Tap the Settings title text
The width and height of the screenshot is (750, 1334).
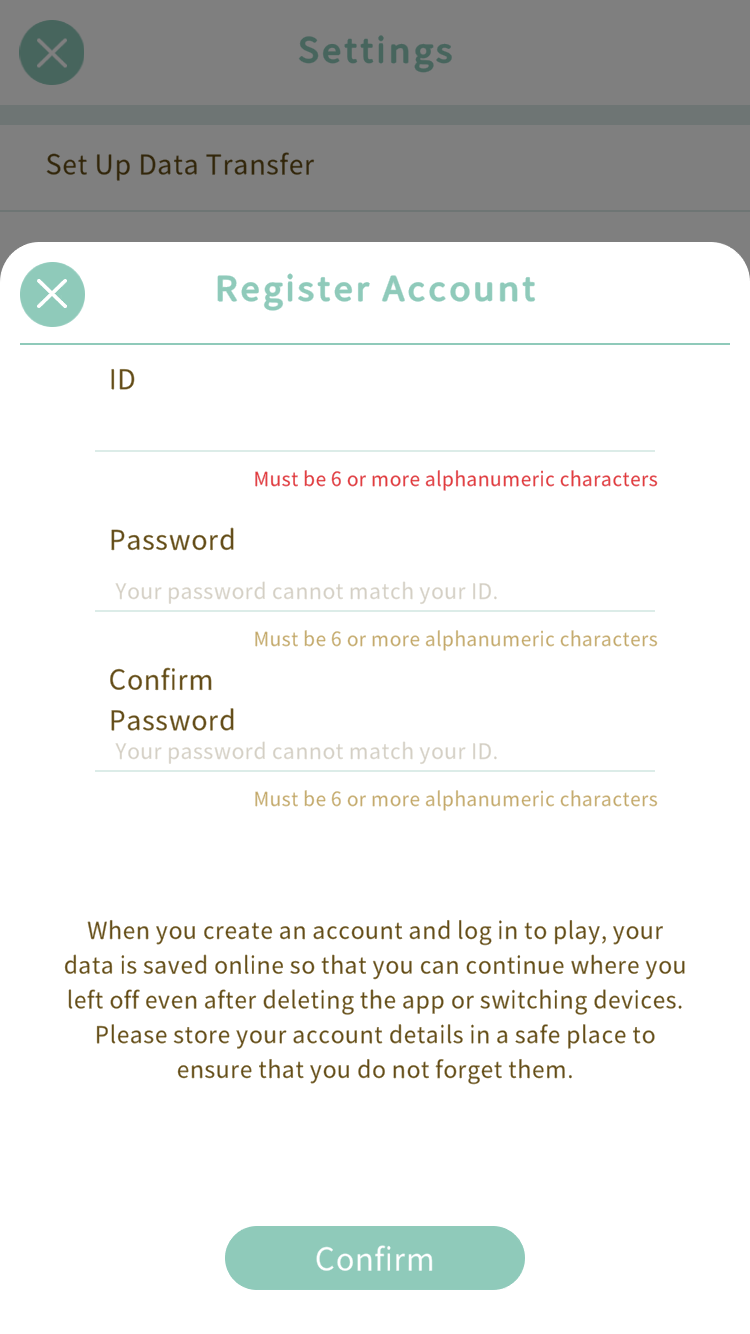(x=376, y=50)
